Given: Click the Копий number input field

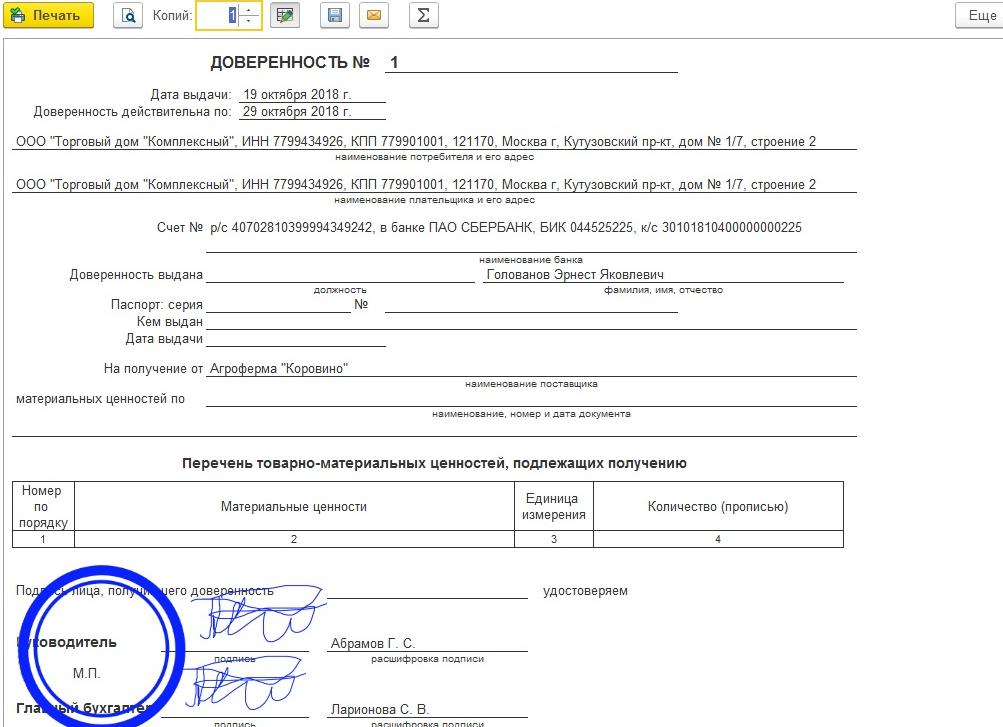Looking at the screenshot, I should [217, 15].
